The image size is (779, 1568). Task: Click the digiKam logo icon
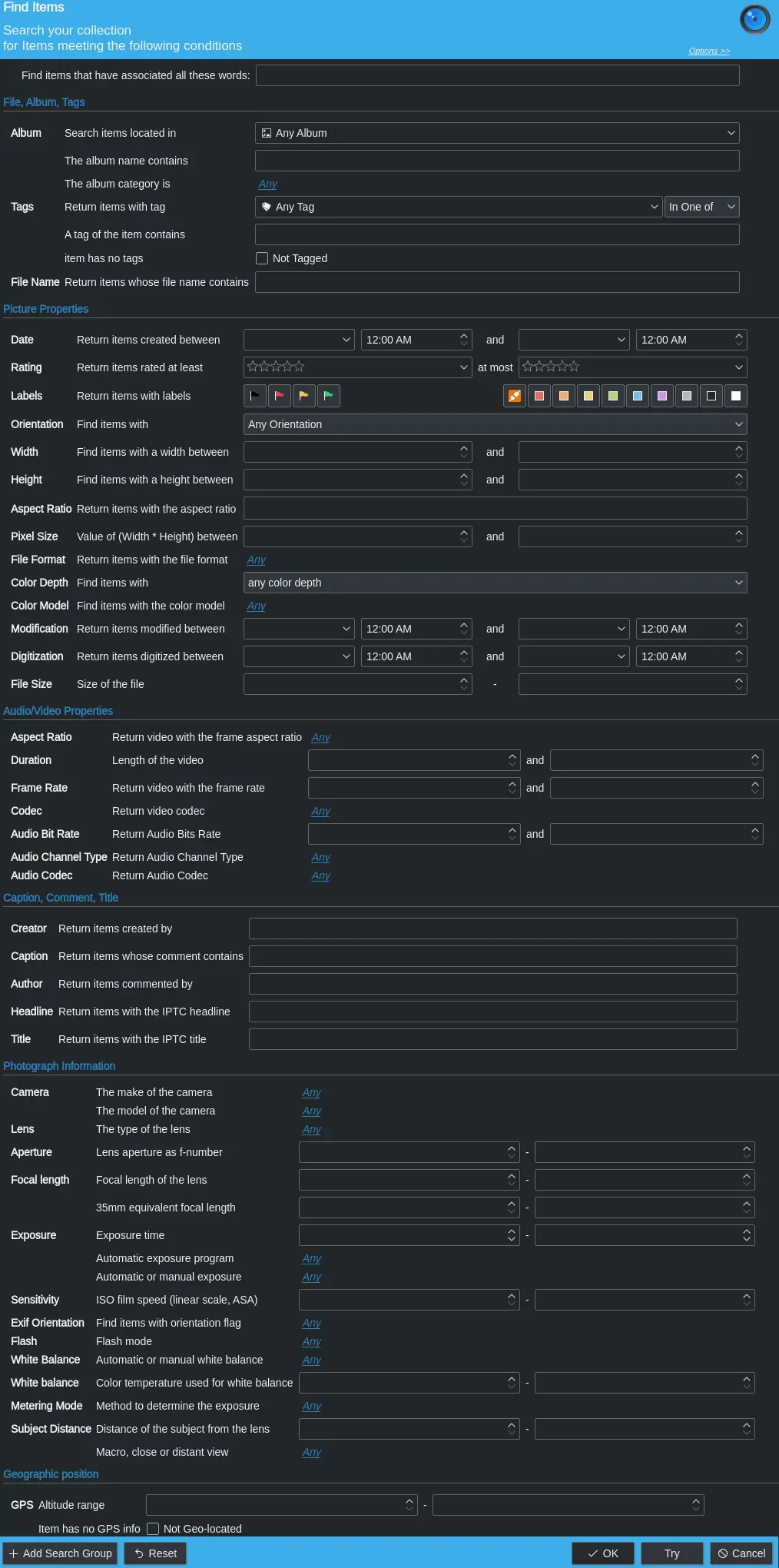coord(754,19)
